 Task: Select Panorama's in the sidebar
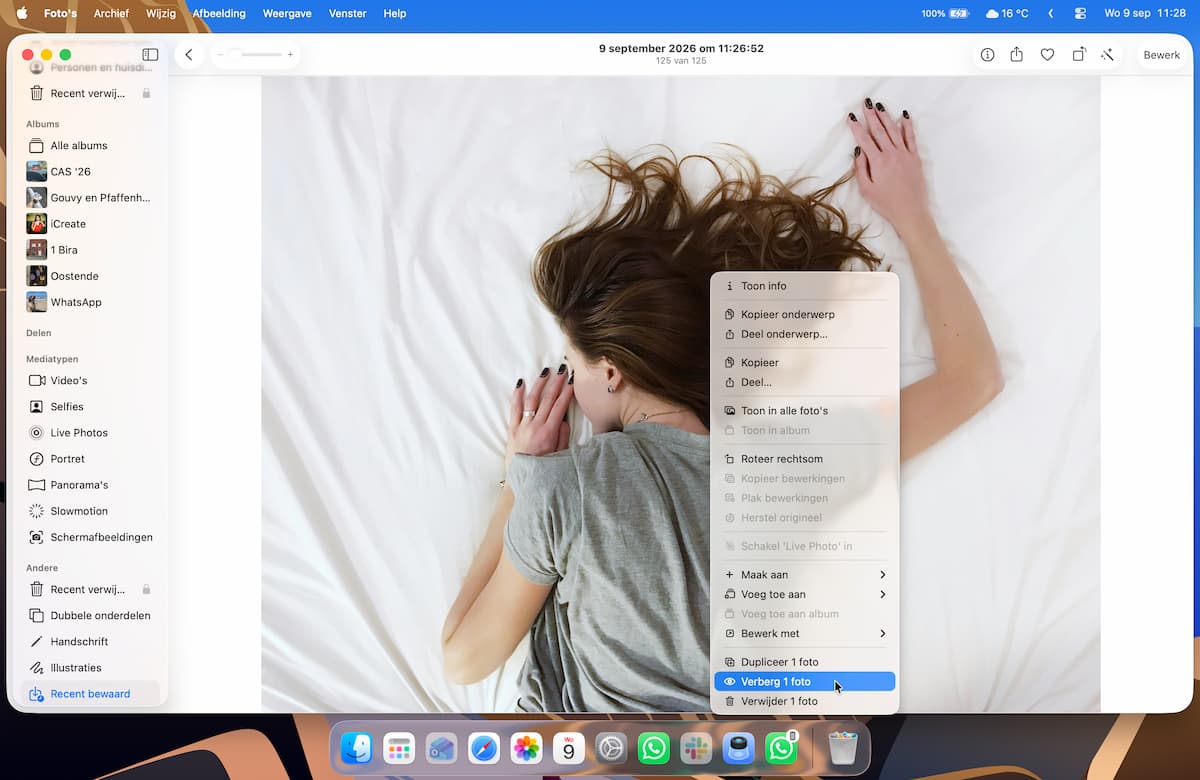[x=90, y=485]
